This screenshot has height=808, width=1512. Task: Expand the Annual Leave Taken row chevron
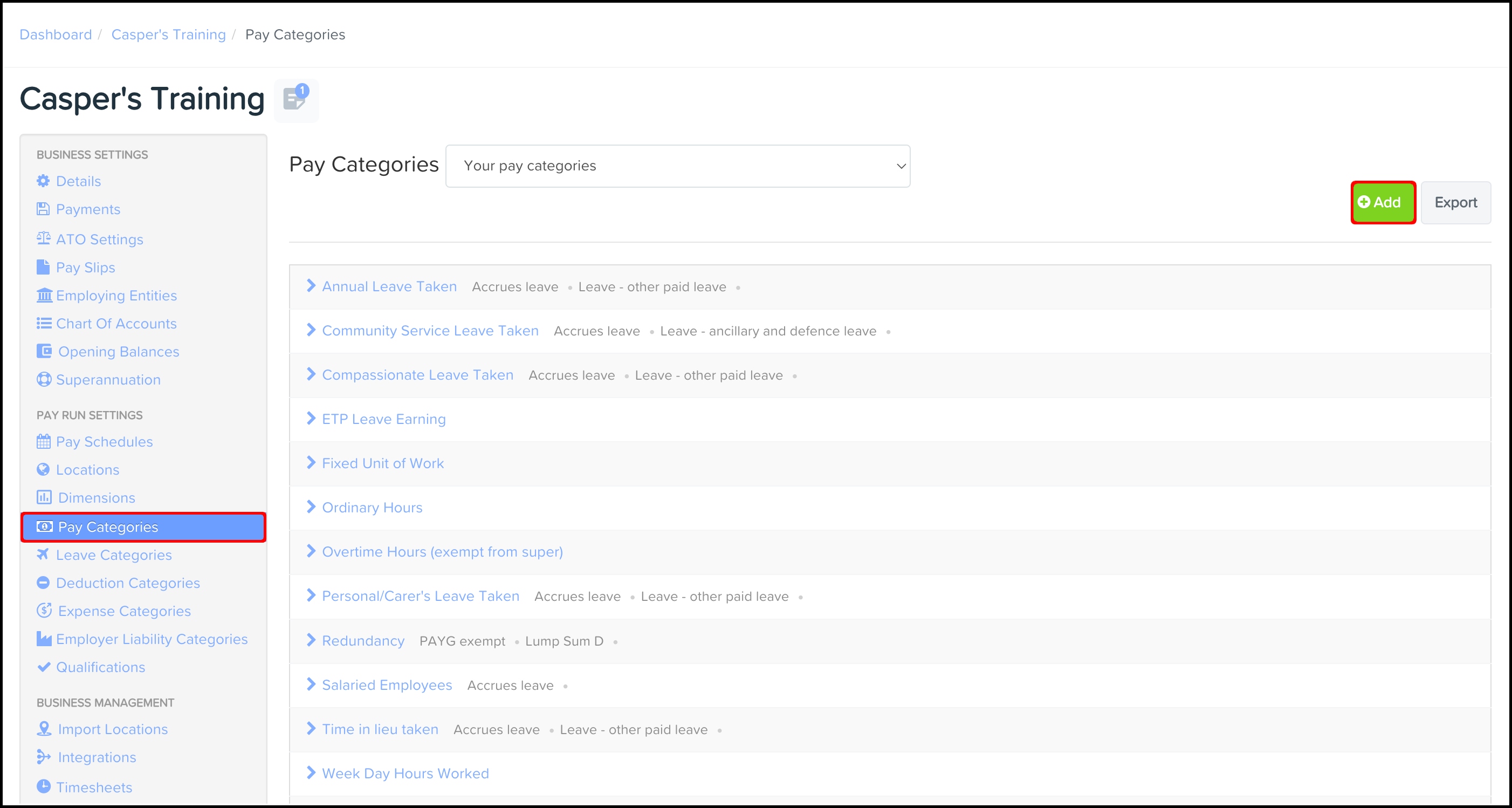[311, 286]
